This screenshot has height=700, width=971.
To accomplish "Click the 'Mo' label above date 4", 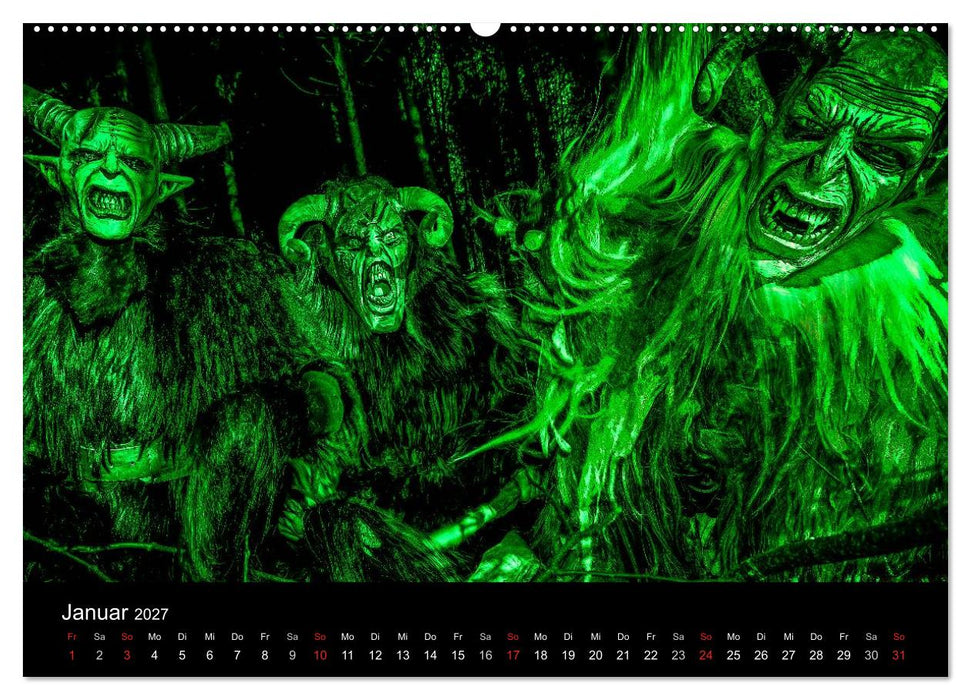I will [x=154, y=637].
